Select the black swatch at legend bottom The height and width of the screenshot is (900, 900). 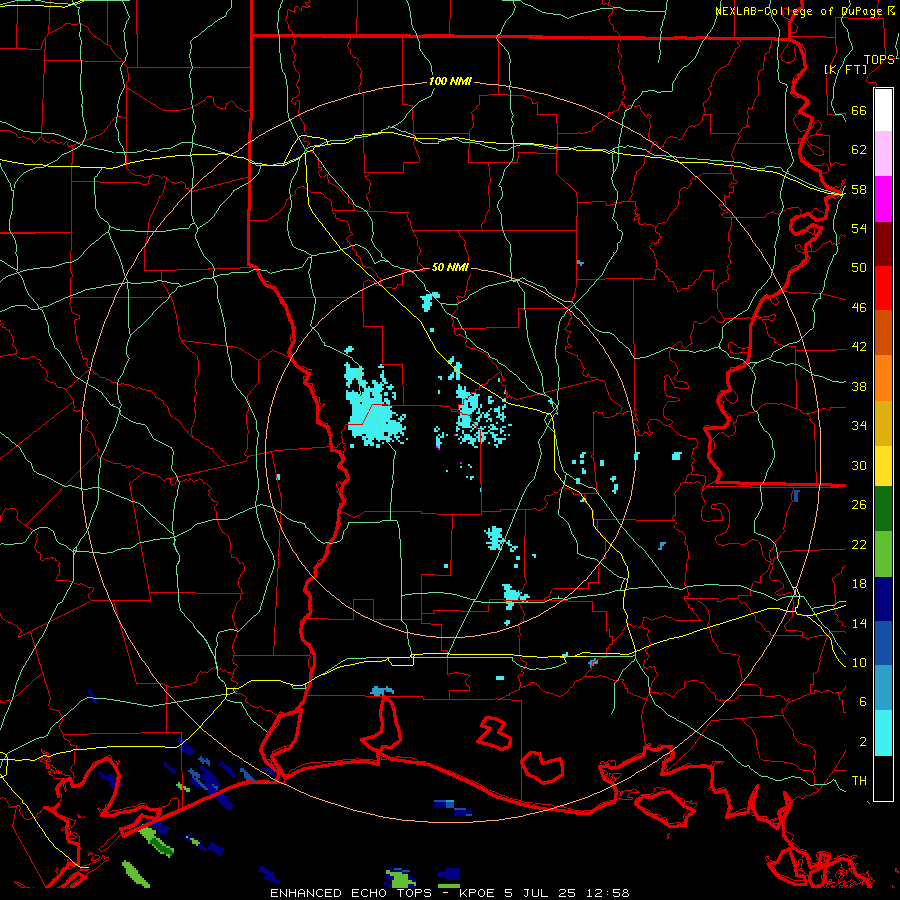(883, 778)
